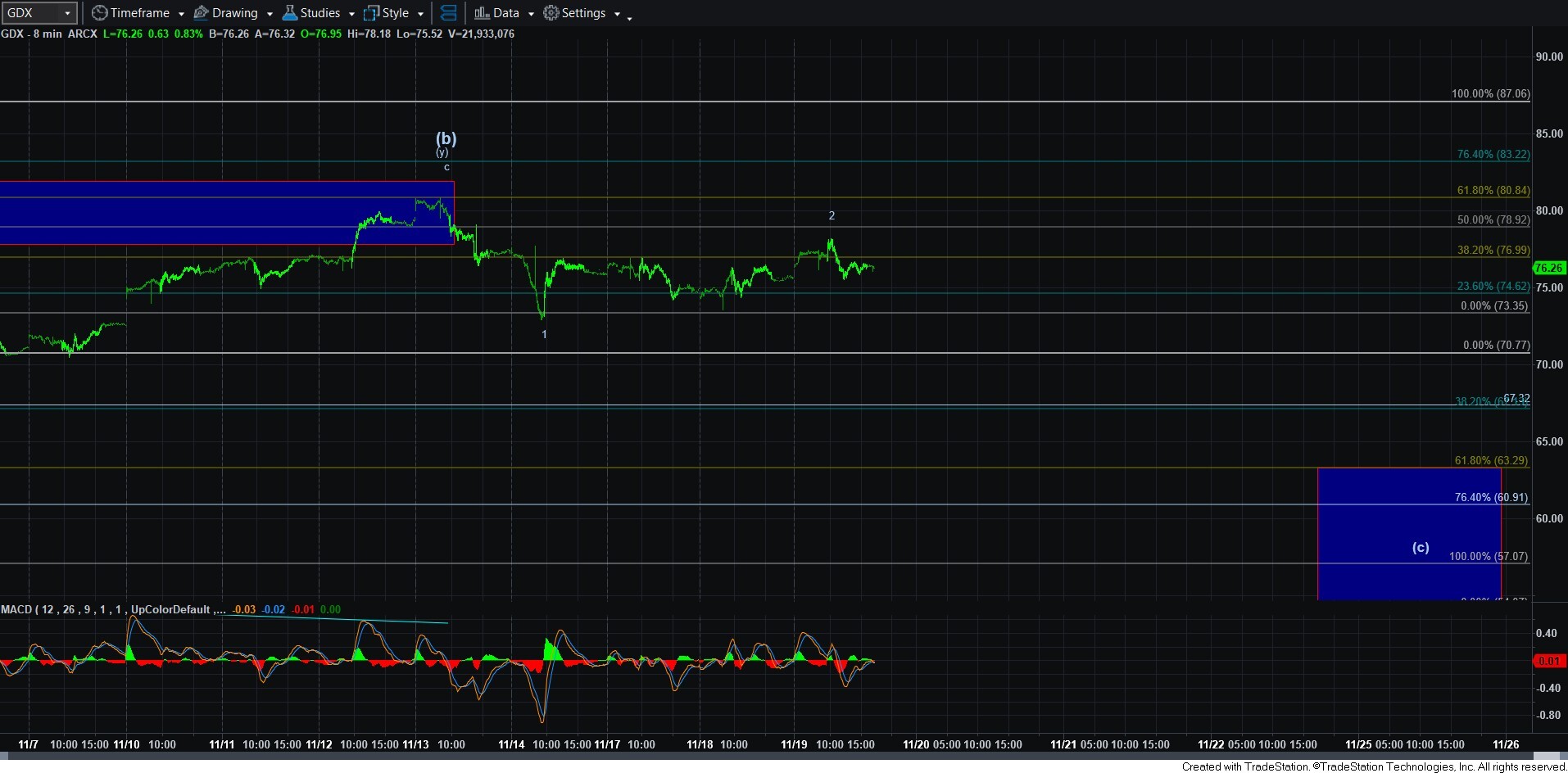This screenshot has width=1568, height=773.
Task: Expand the dropdown arrow beside Studies
Action: click(351, 14)
